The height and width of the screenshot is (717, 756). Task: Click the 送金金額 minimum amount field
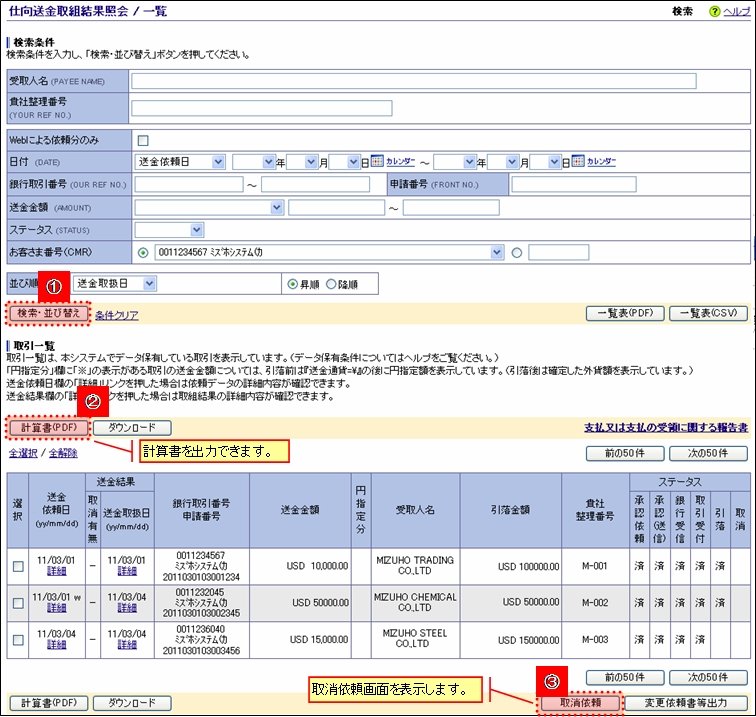[337, 208]
